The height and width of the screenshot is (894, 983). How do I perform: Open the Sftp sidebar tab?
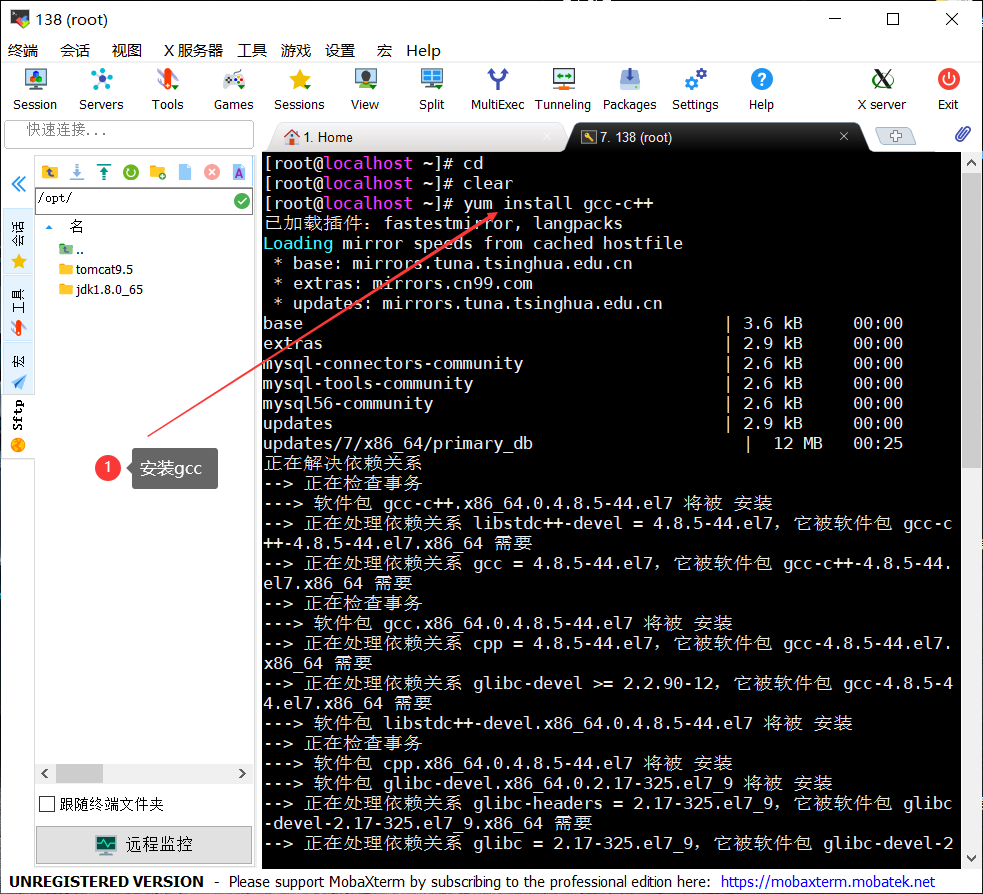click(x=19, y=426)
